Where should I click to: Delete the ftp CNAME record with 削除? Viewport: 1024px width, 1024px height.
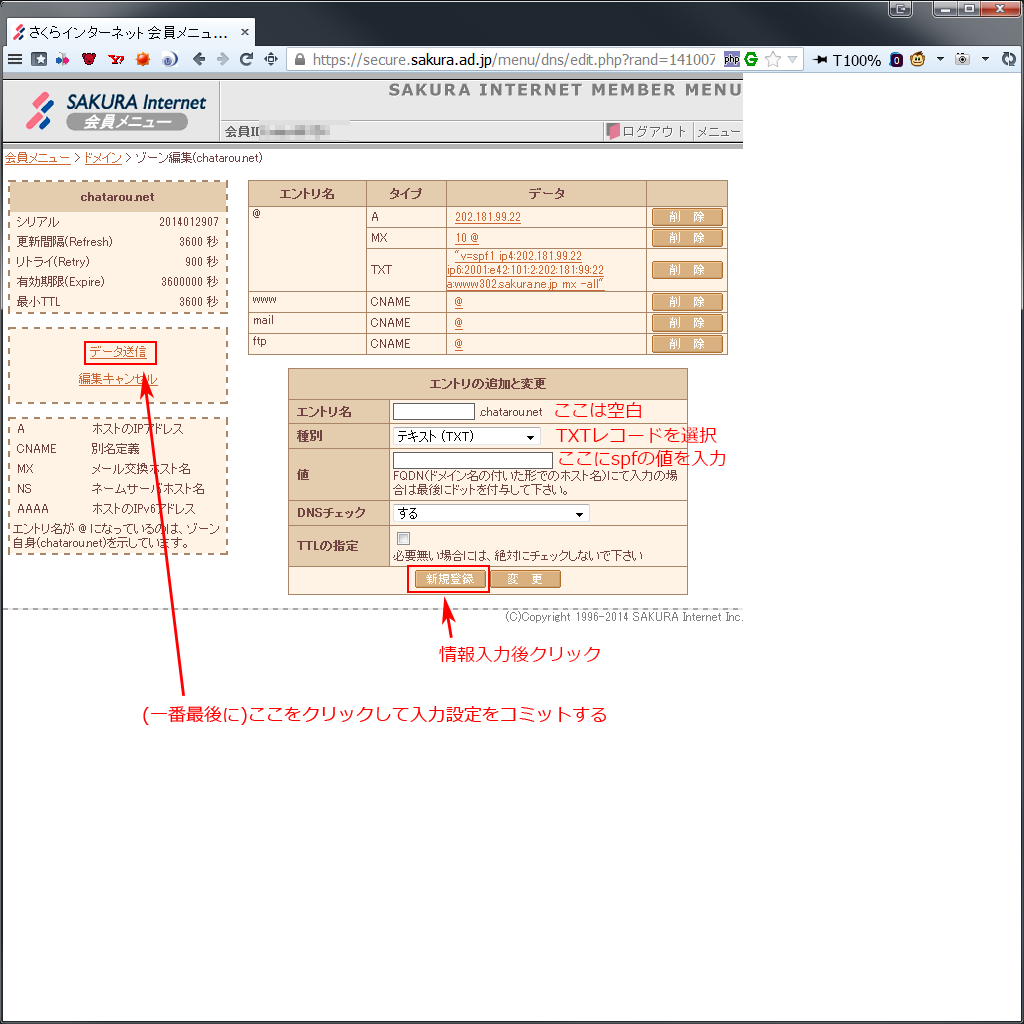point(687,344)
